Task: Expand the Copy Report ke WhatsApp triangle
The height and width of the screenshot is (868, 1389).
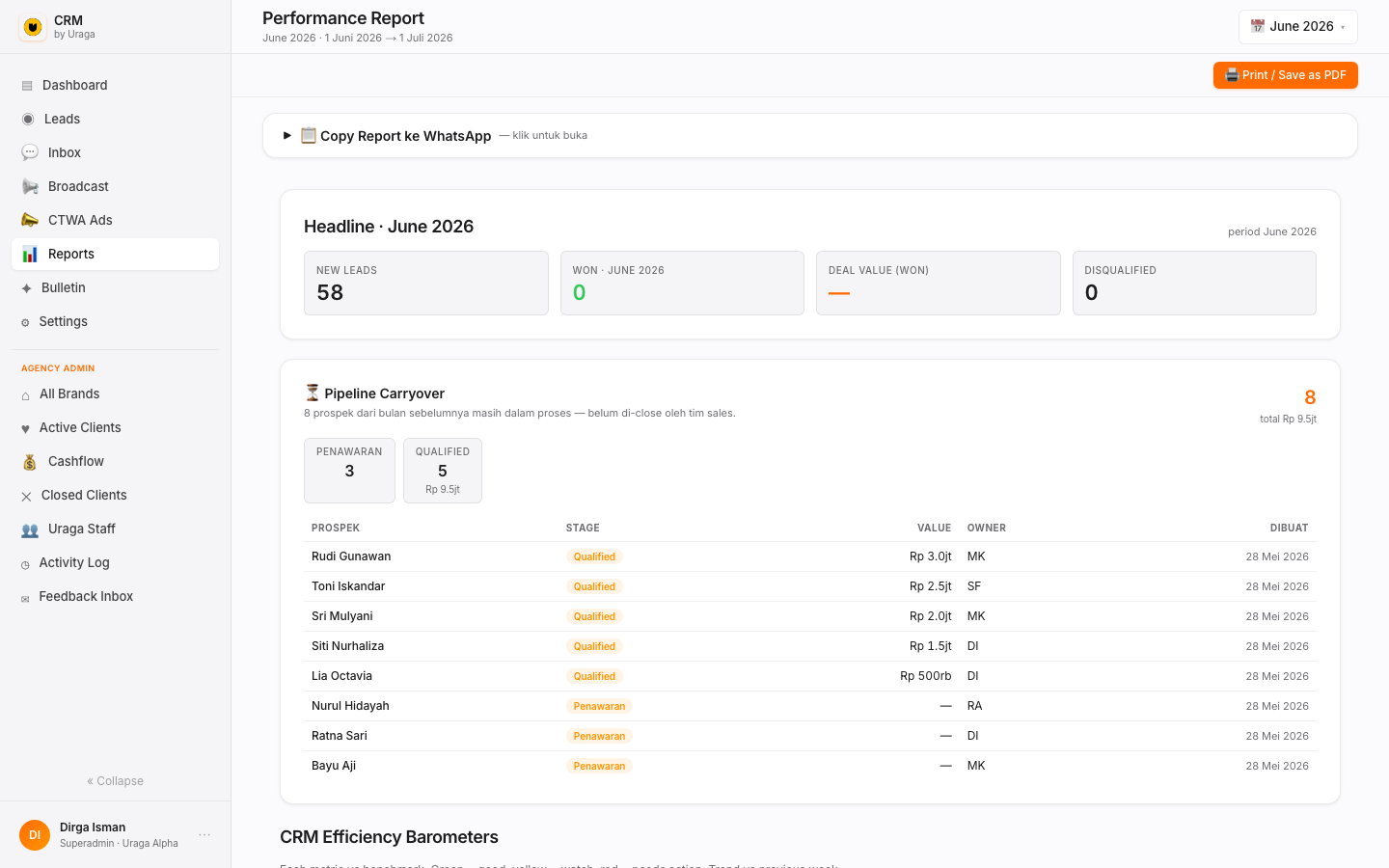Action: tap(286, 136)
